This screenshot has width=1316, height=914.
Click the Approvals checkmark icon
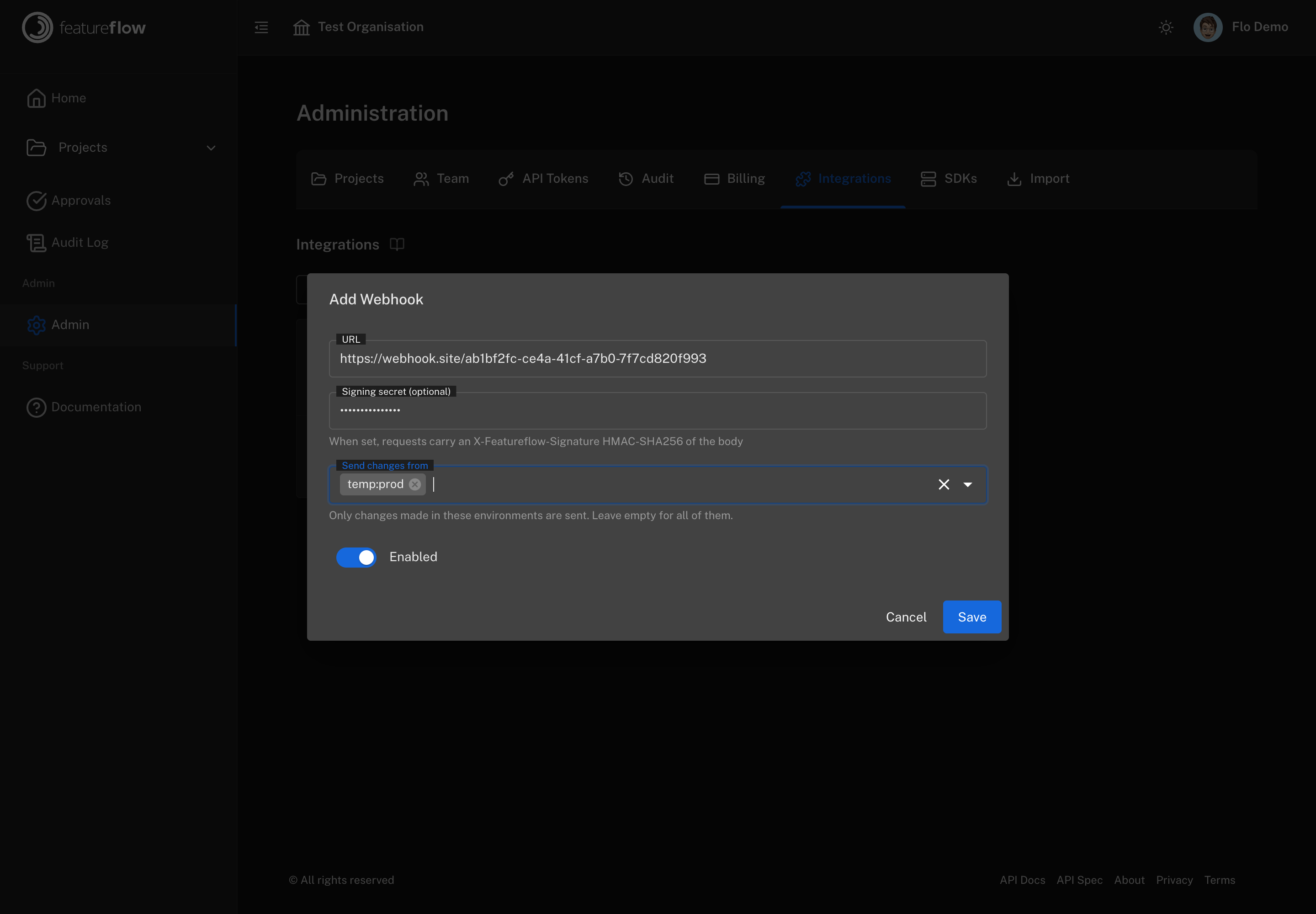point(36,201)
